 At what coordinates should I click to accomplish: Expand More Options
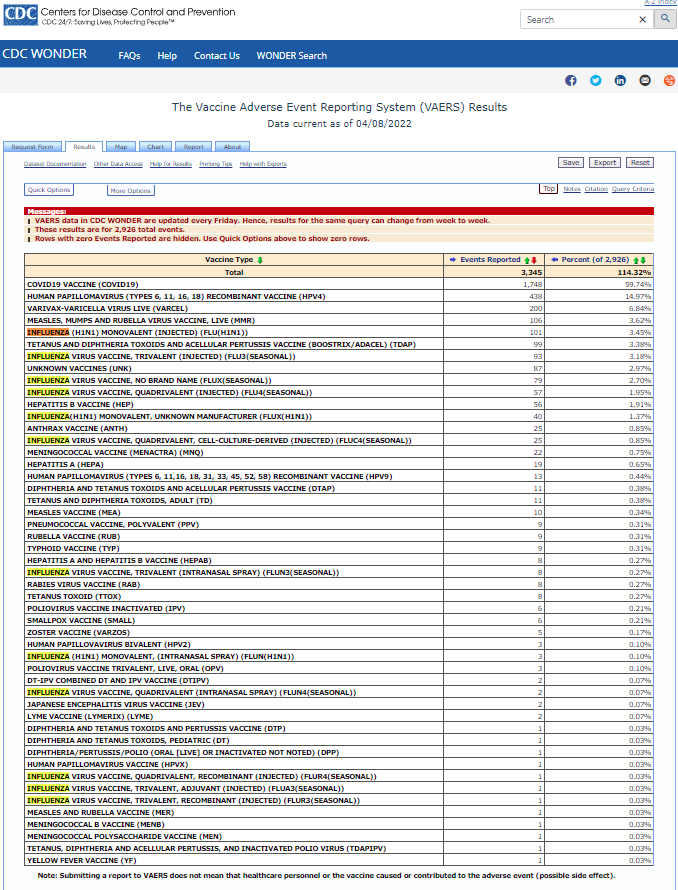(131, 191)
